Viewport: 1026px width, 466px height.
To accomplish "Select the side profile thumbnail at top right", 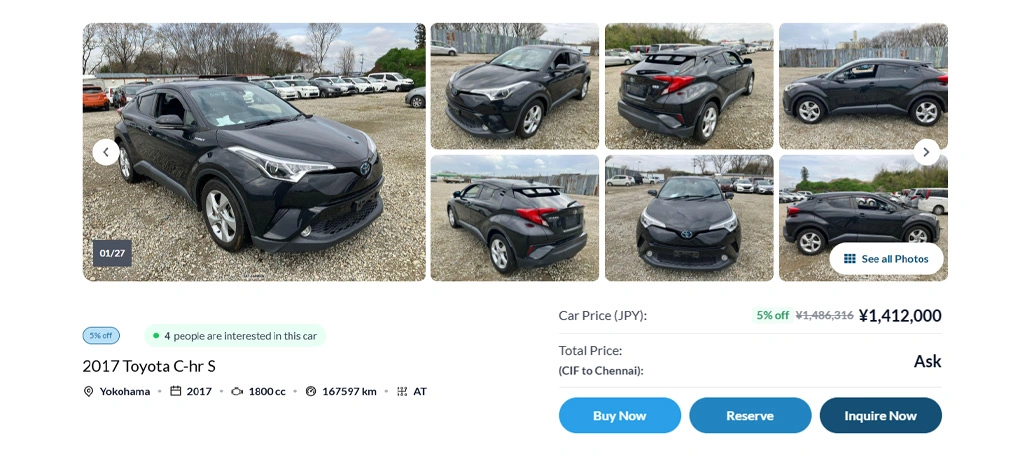I will click(862, 86).
